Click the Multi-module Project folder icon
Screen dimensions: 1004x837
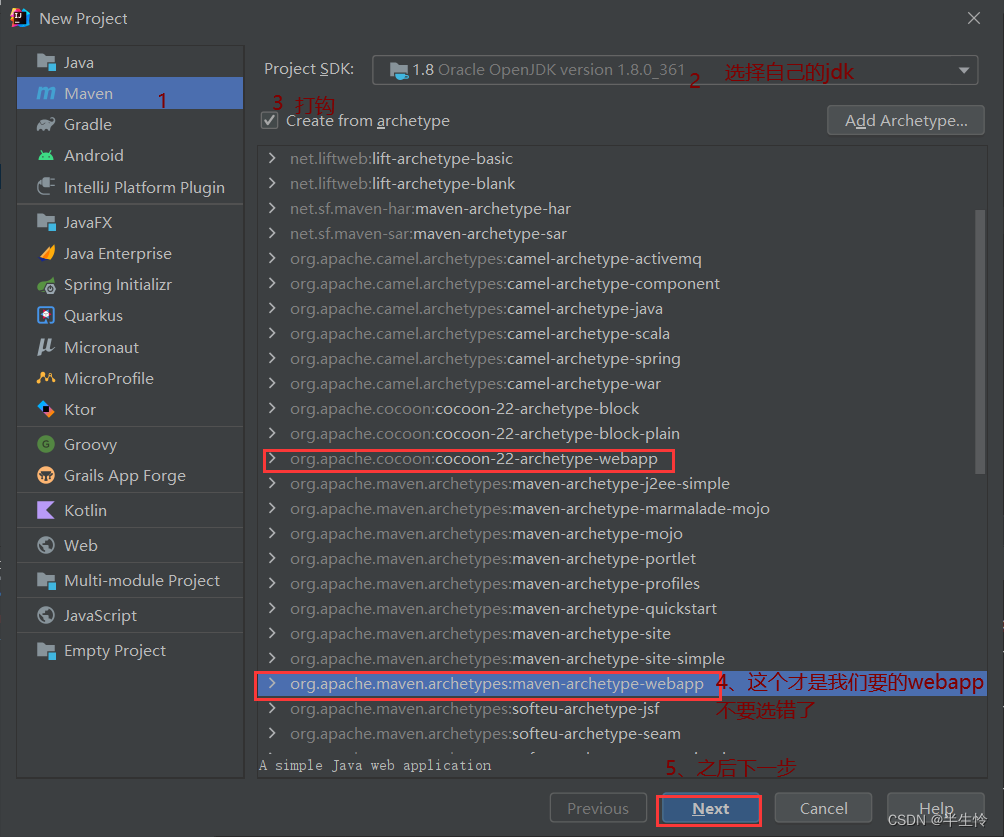click(x=46, y=580)
